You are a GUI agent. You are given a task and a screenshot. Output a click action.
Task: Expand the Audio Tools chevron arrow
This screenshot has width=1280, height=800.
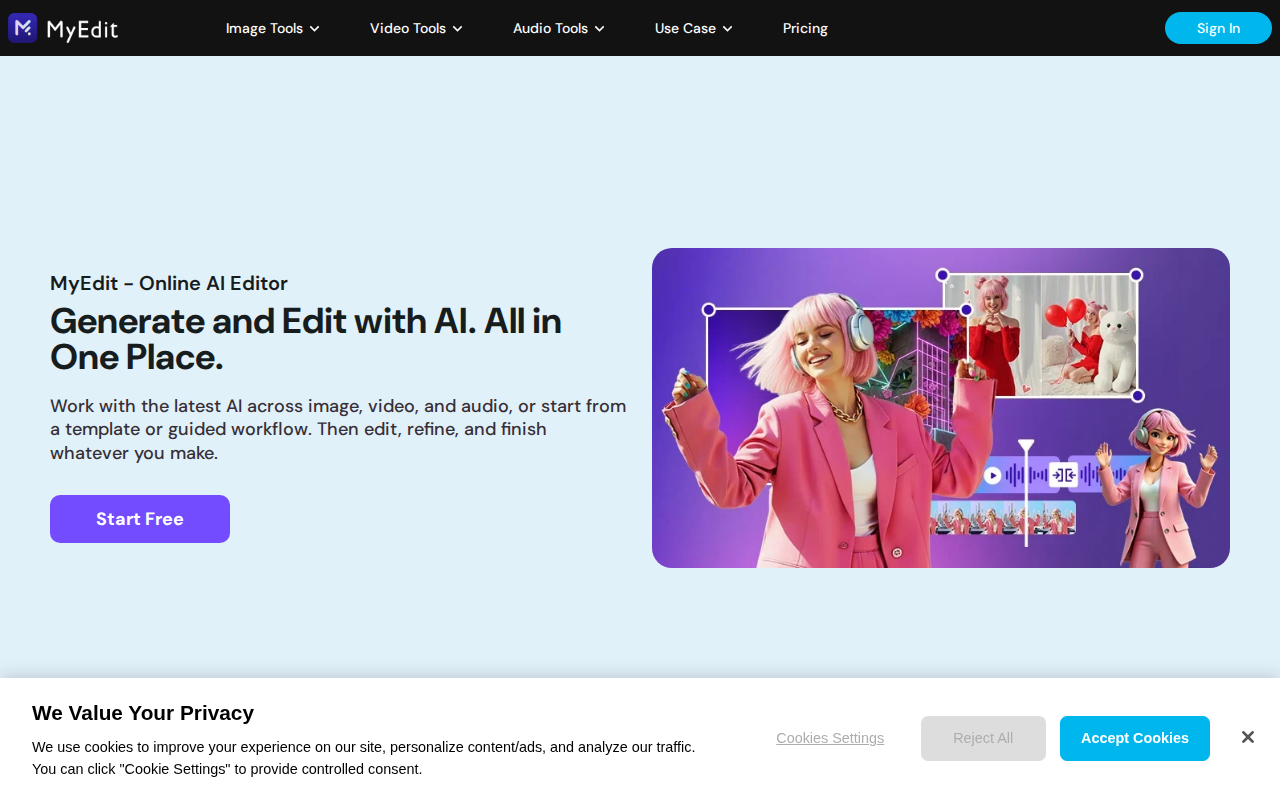point(599,29)
